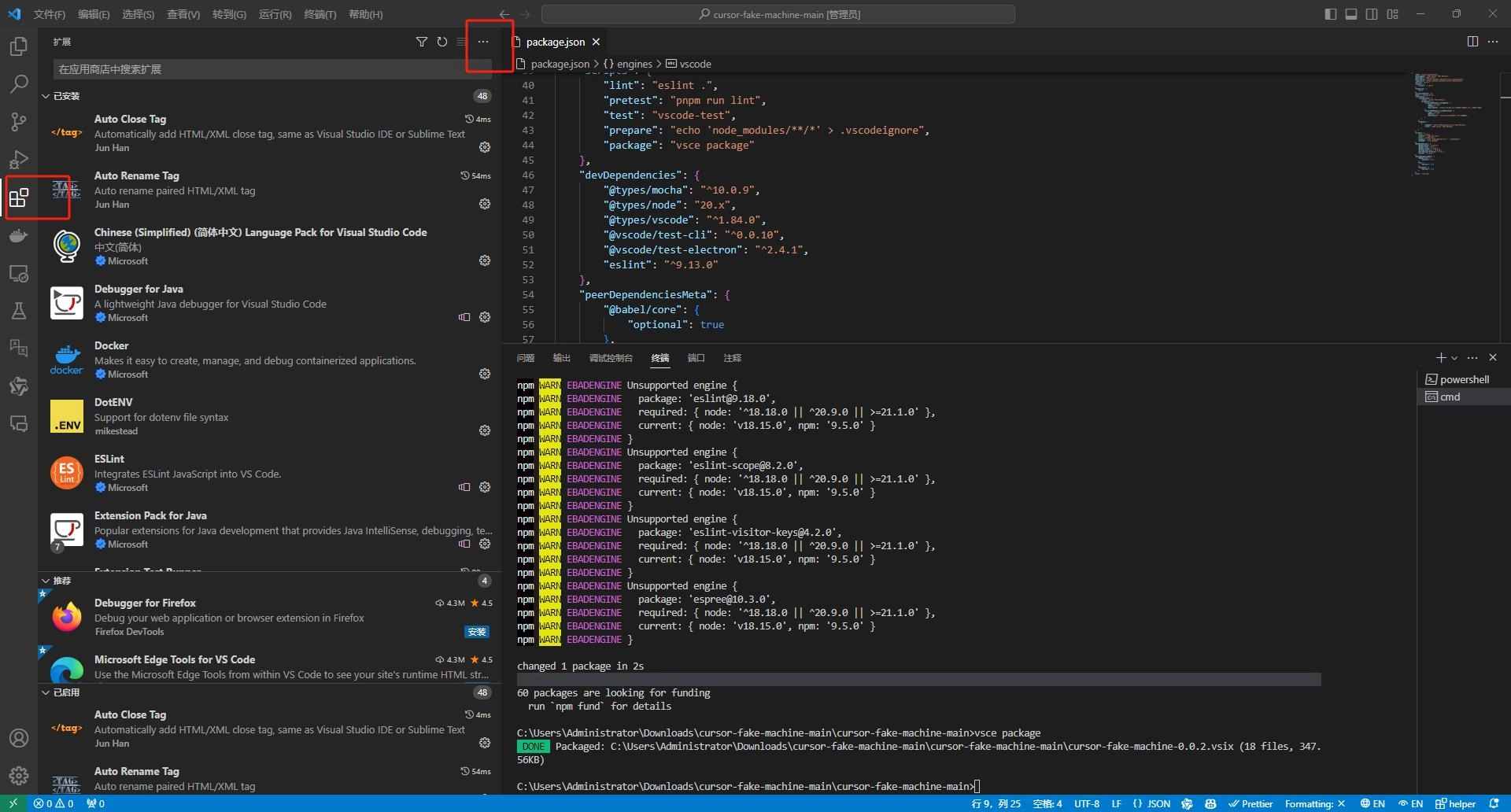Image resolution: width=1511 pixels, height=812 pixels.
Task: Select the powershell terminal entry
Action: pyautogui.click(x=1463, y=379)
